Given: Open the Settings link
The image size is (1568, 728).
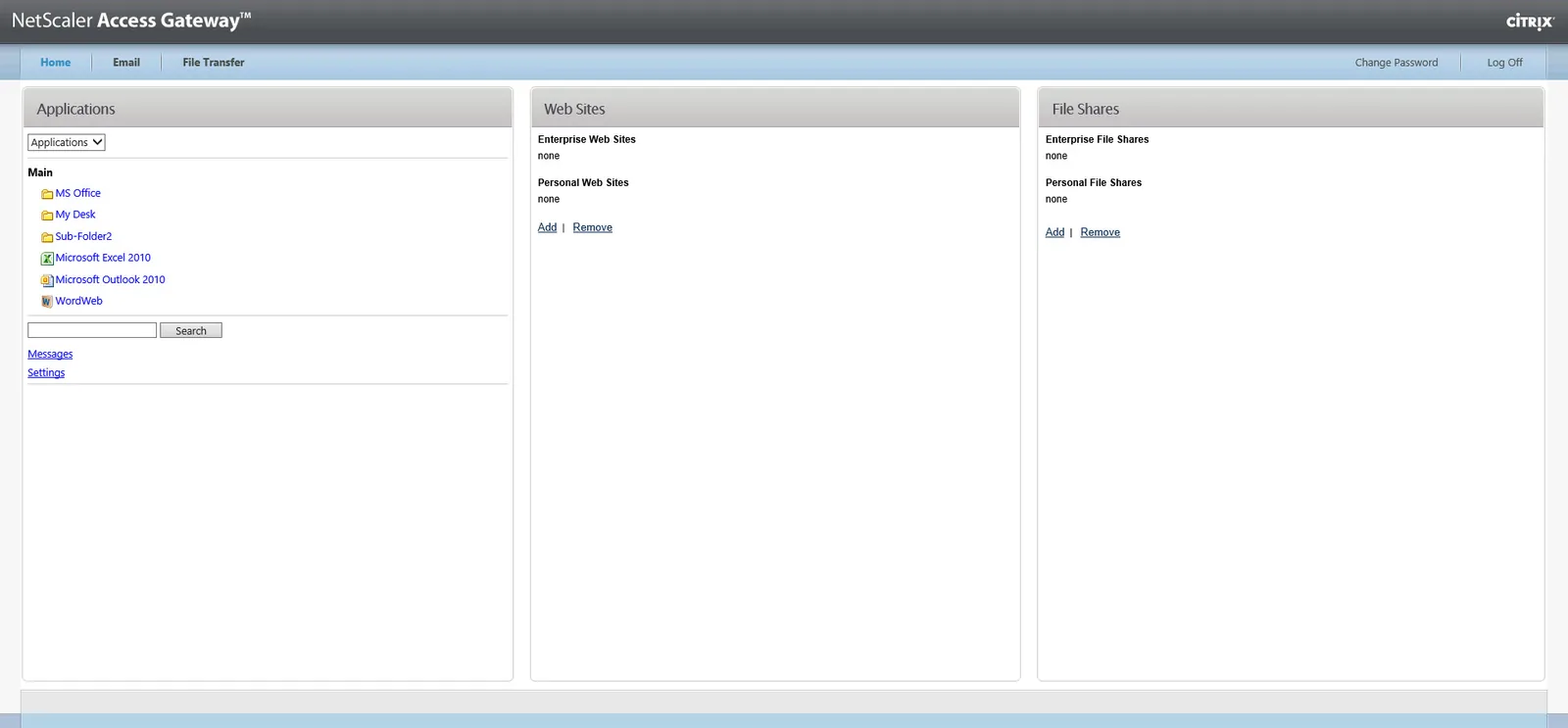Looking at the screenshot, I should click(46, 372).
